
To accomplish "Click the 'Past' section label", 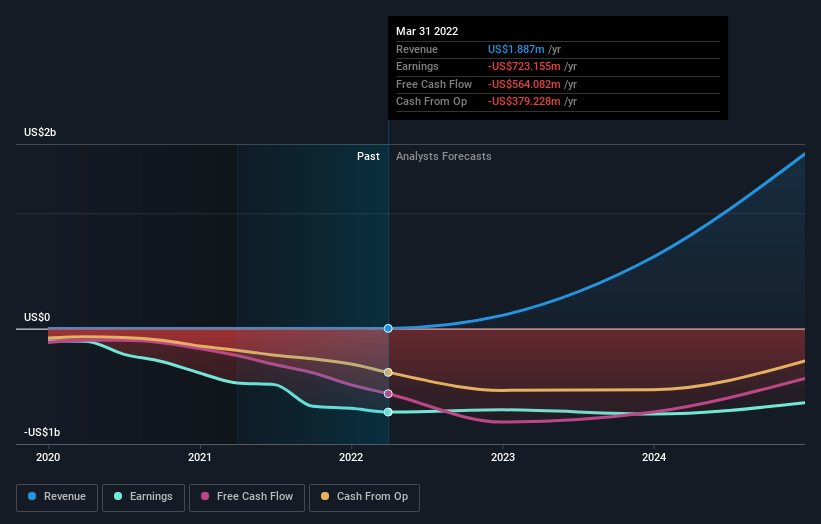I will (x=368, y=156).
